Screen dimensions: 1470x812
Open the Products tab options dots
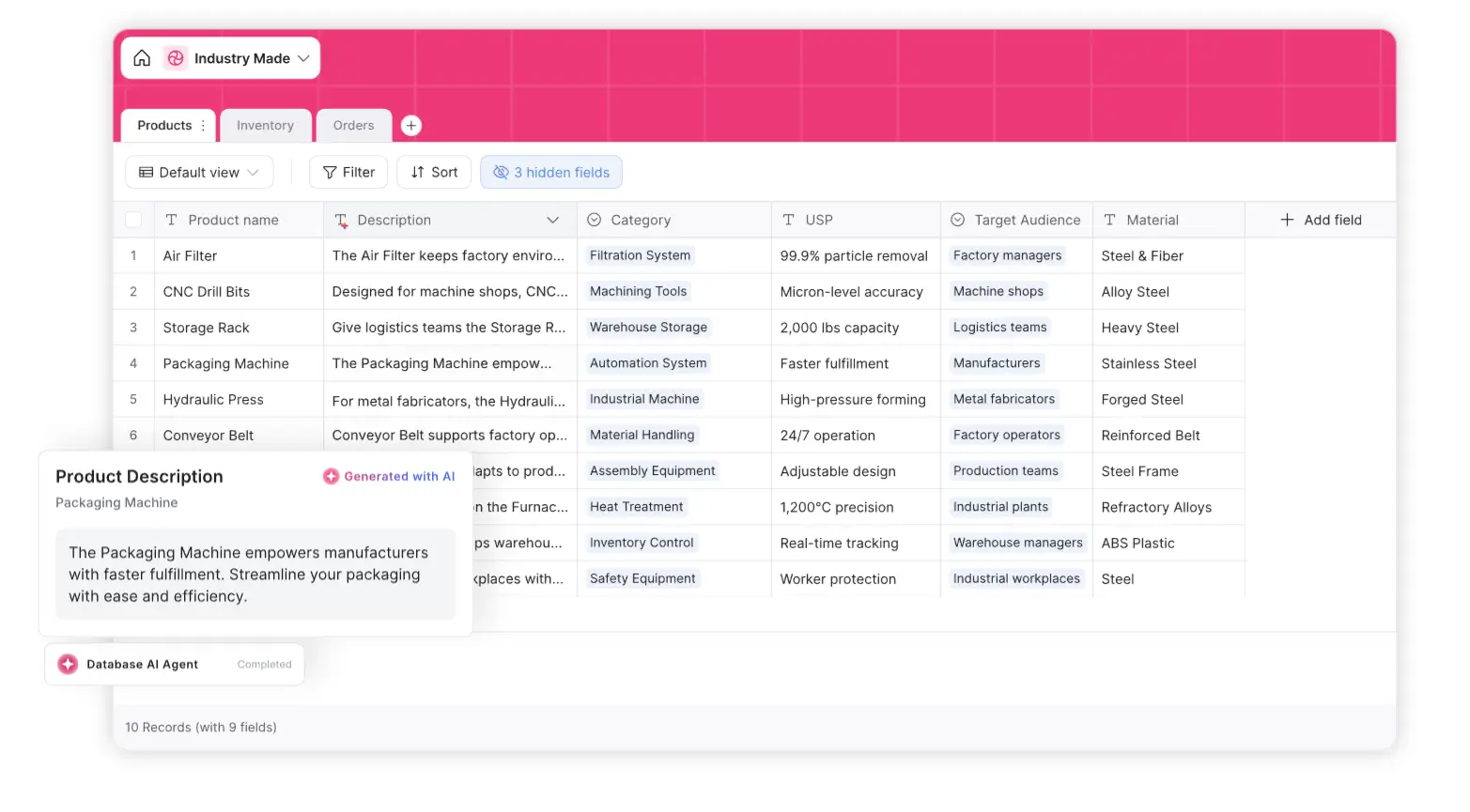tap(203, 126)
